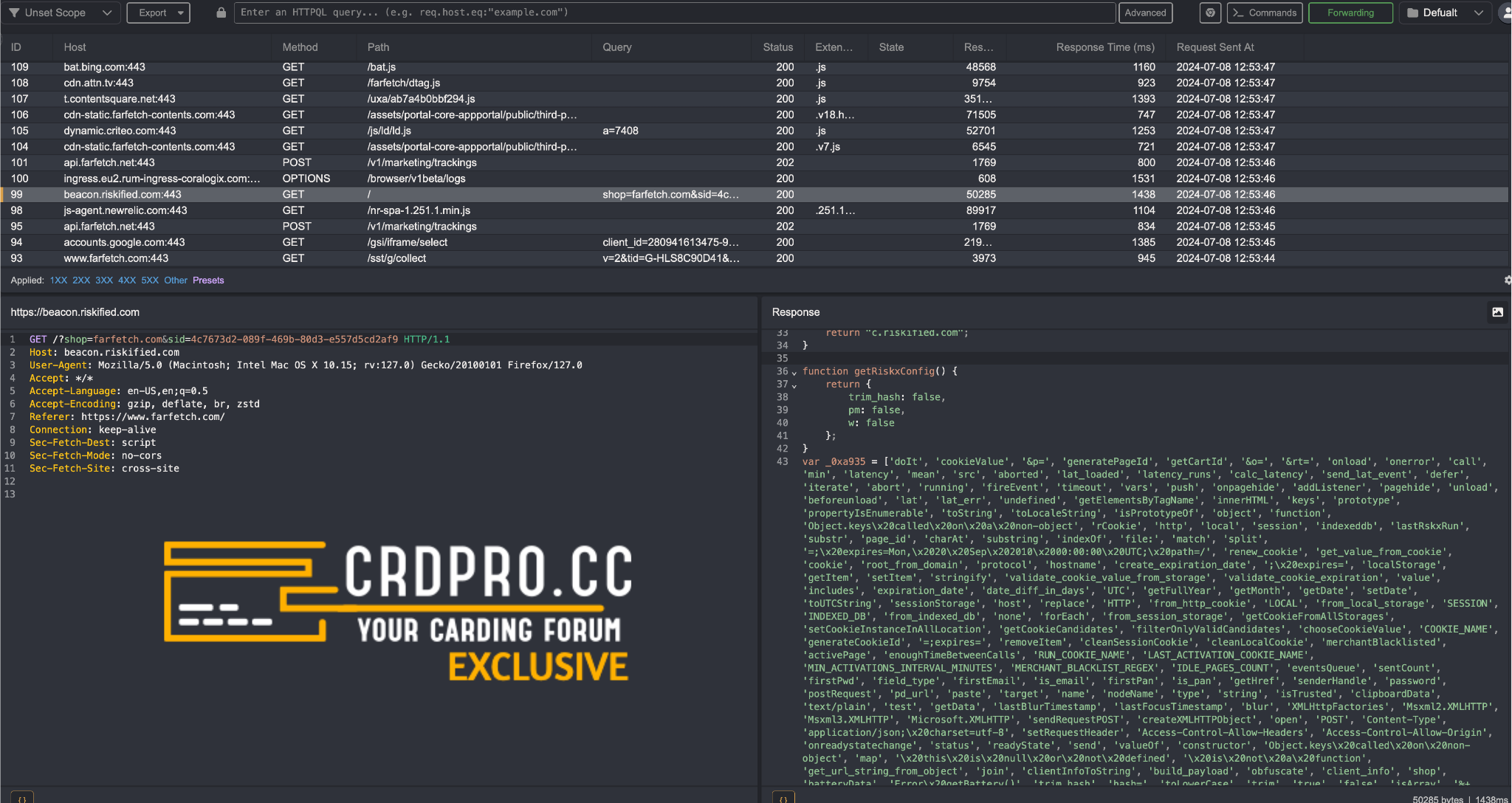Sort by Response Time (ms) column
Screen dimensions: 1512x803
coord(1105,47)
